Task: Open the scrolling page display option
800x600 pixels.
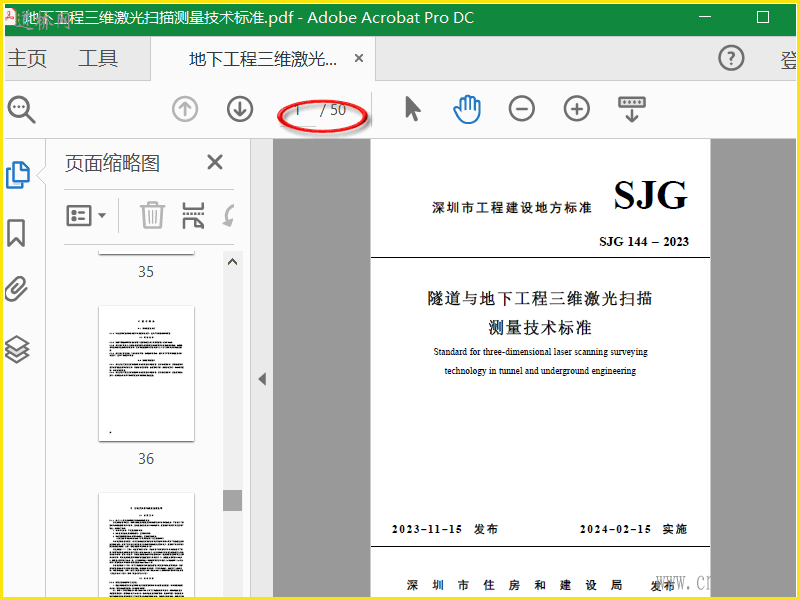Action: 632,109
